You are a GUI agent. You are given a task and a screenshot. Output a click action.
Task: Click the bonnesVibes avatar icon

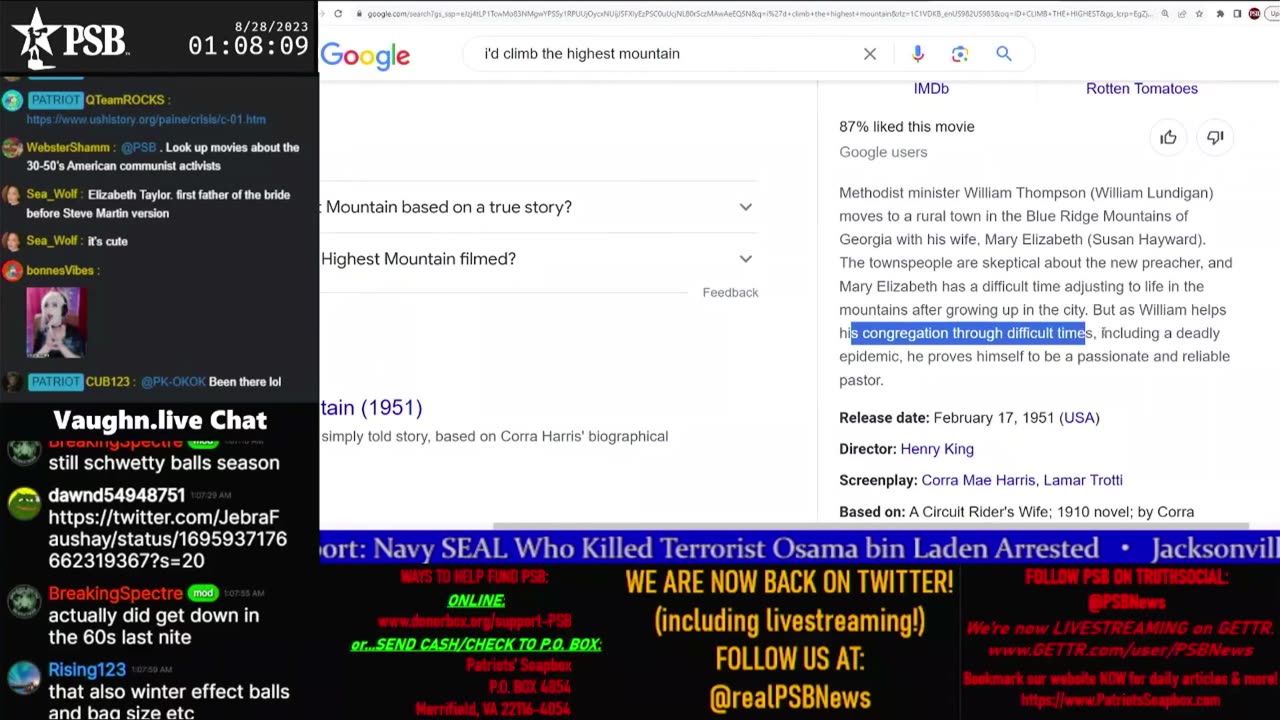point(12,270)
